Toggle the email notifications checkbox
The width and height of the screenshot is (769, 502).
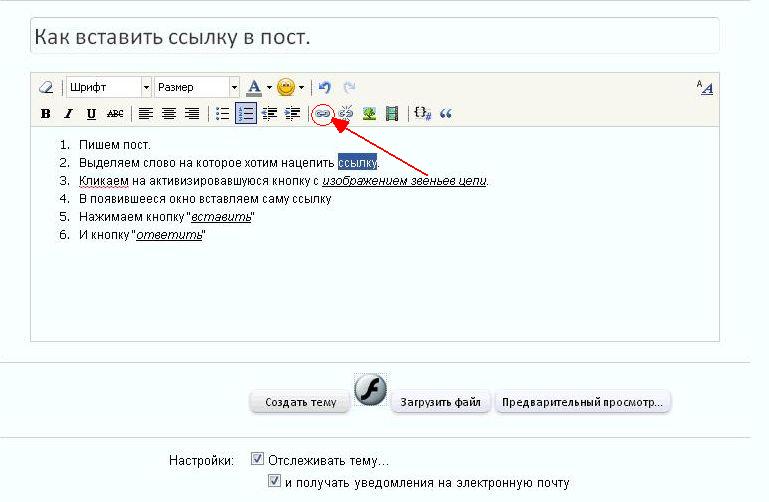pos(274,481)
